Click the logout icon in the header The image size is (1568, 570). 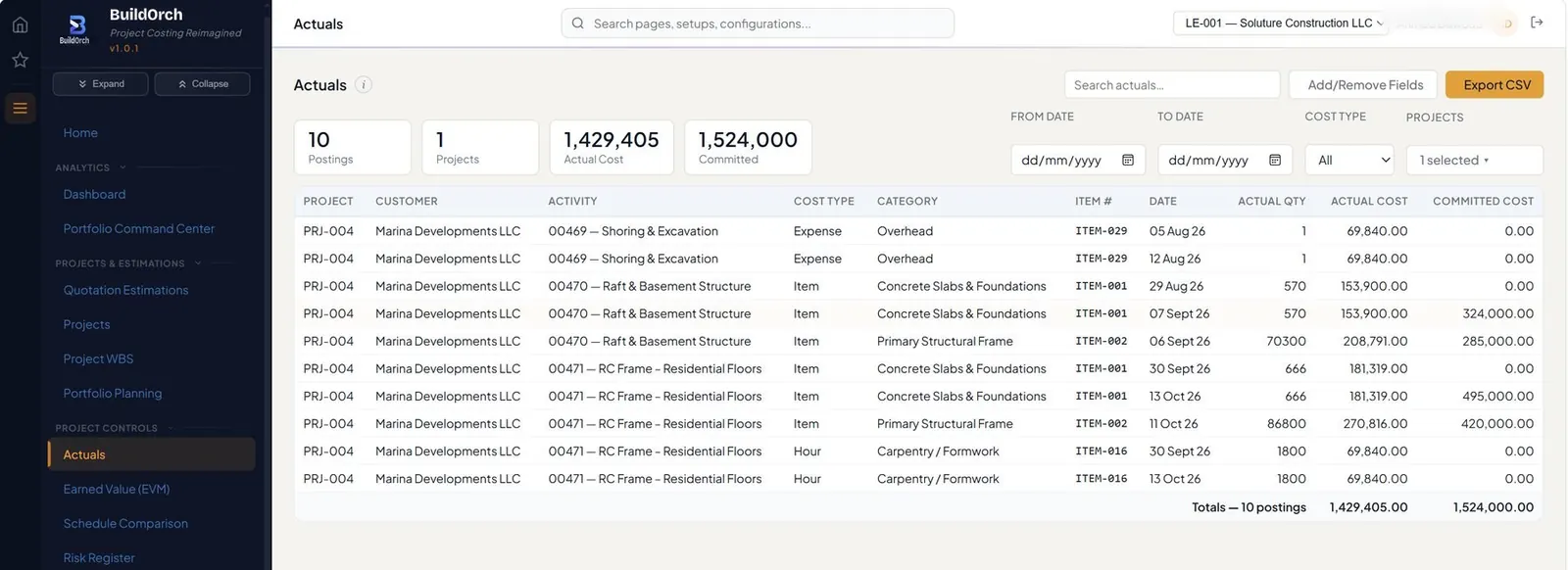(x=1537, y=23)
